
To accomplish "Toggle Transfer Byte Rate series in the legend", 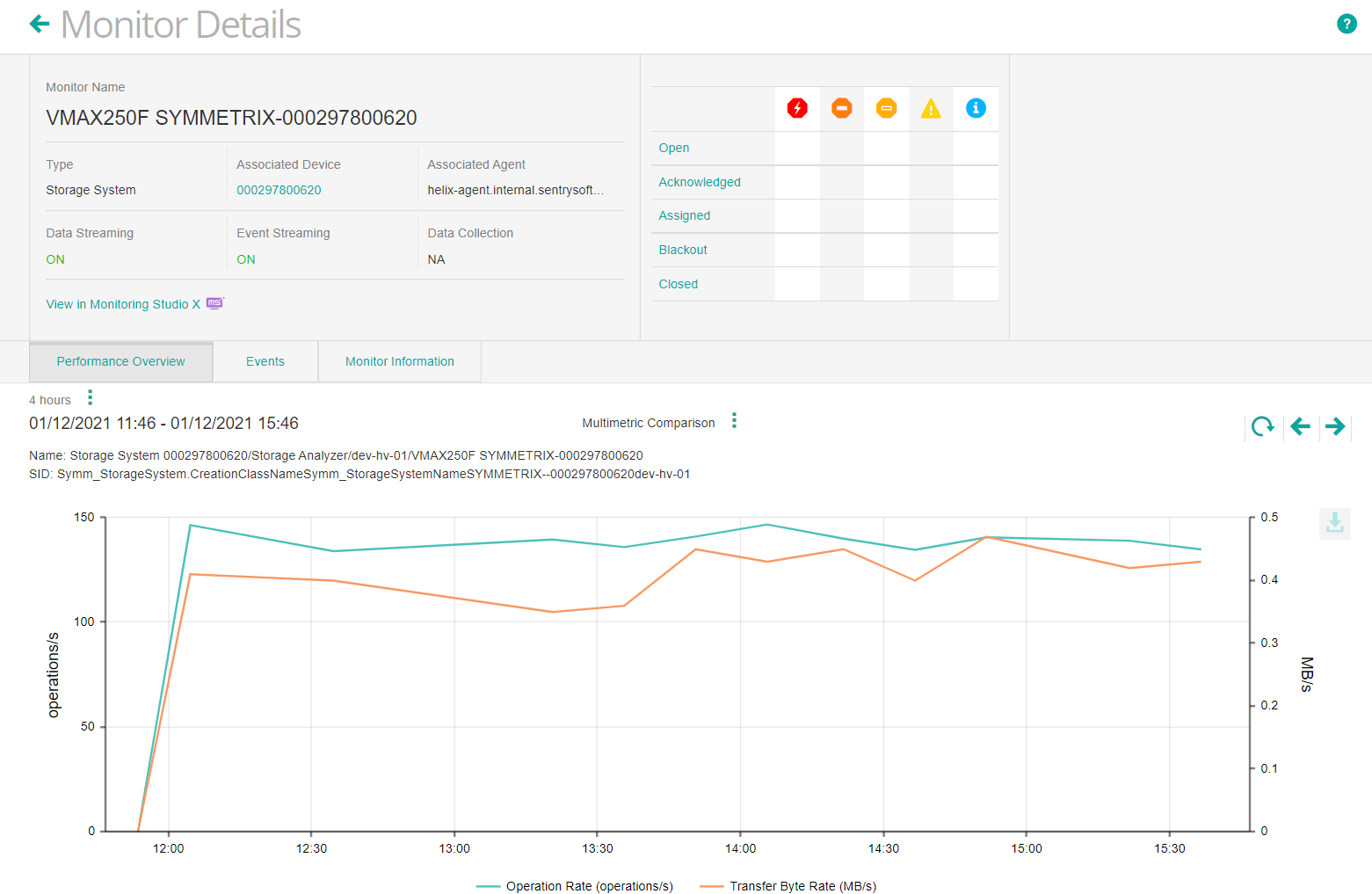I will 788,886.
